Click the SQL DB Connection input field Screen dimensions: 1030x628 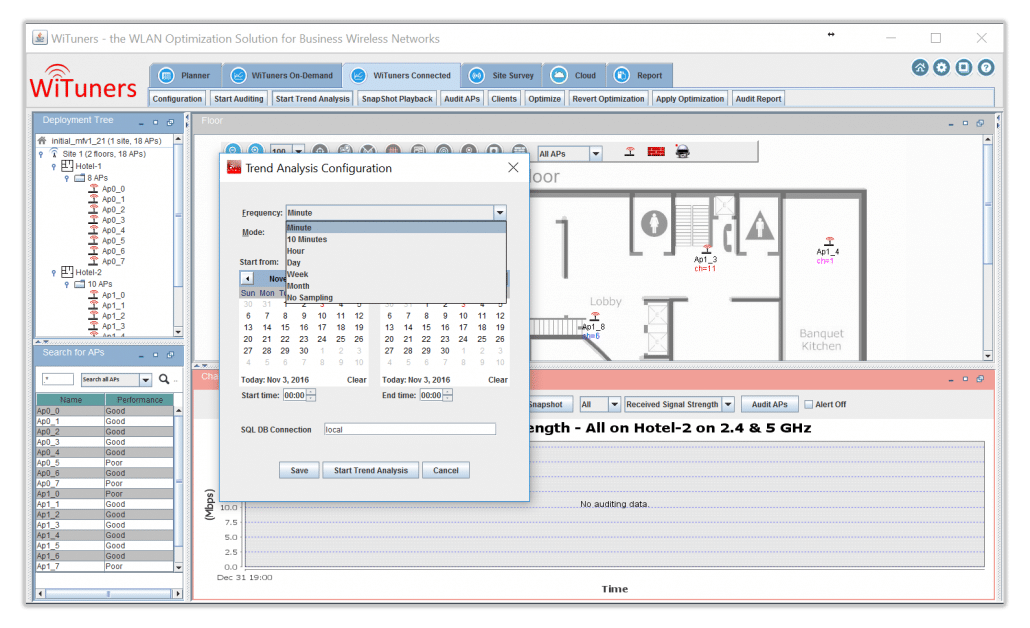[409, 430]
